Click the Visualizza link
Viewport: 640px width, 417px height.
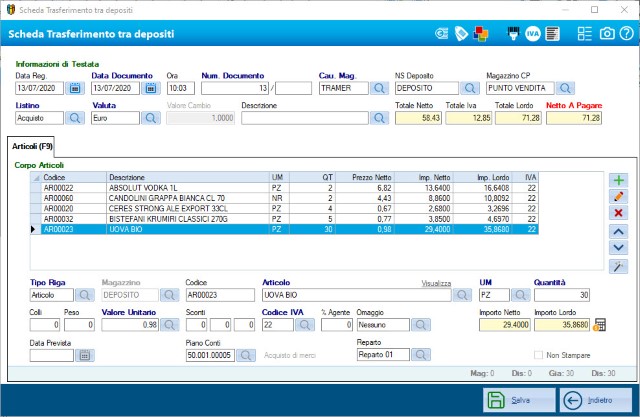tap(436, 283)
